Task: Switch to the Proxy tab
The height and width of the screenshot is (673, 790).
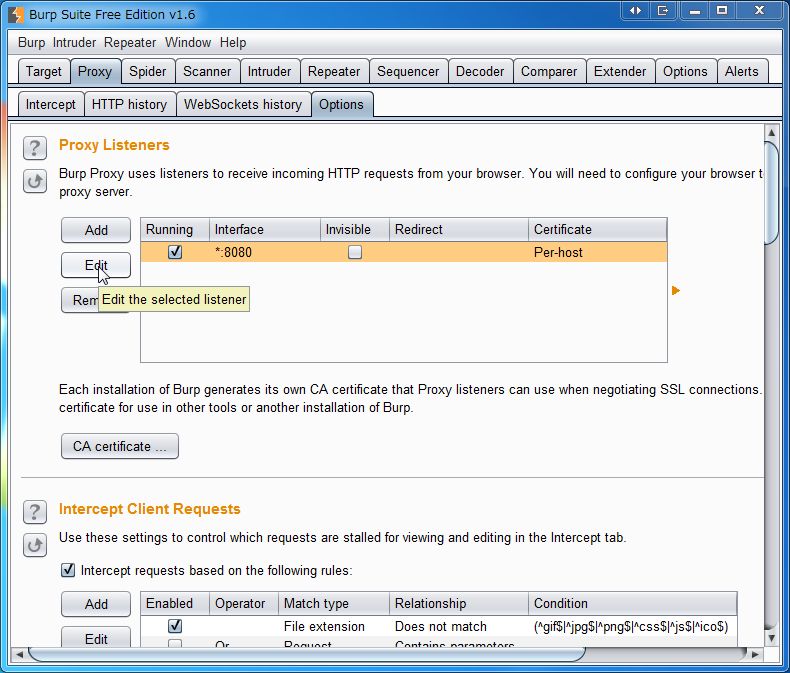Action: 95,72
